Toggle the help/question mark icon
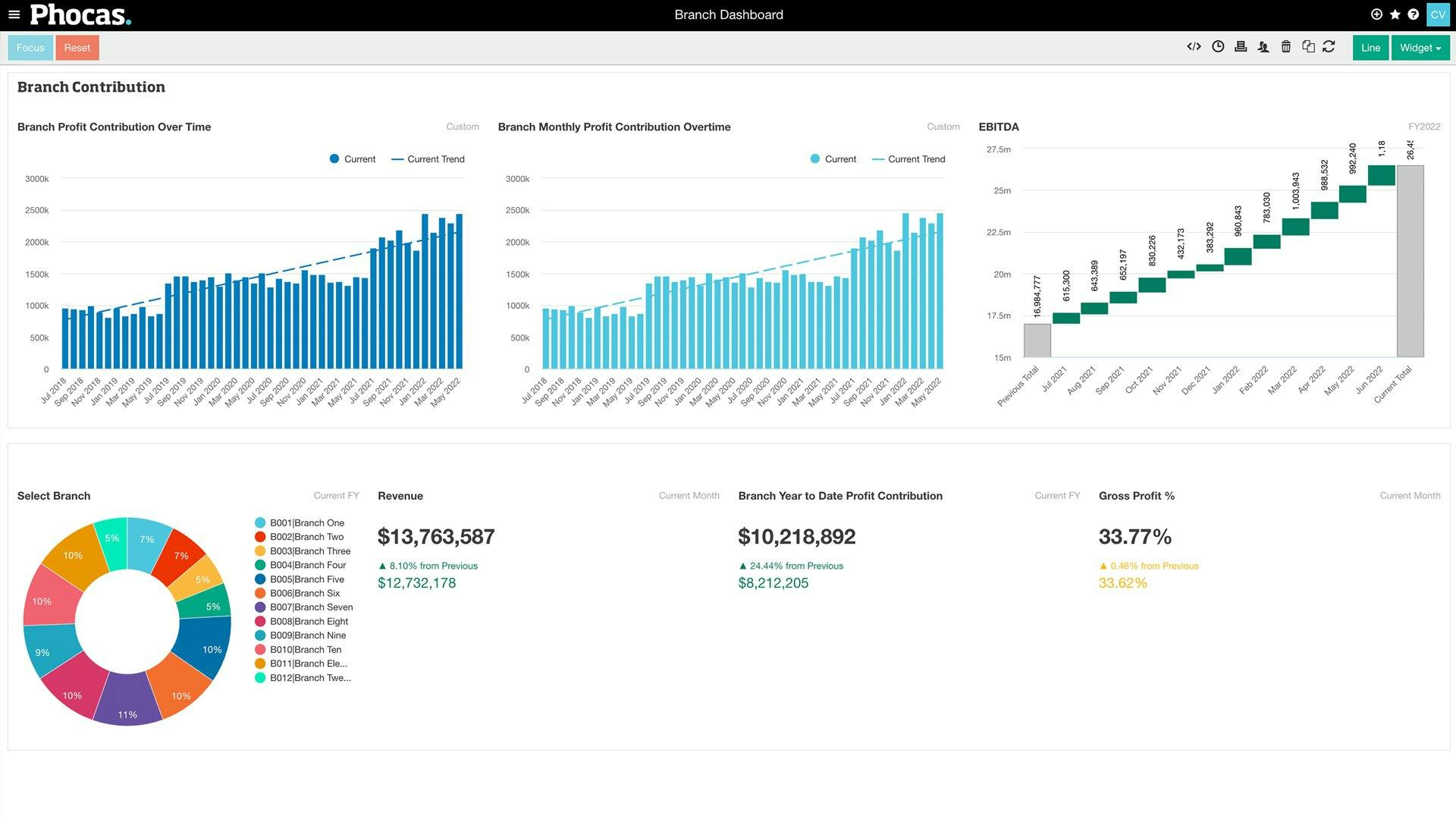This screenshot has width=1456, height=819. point(1414,14)
